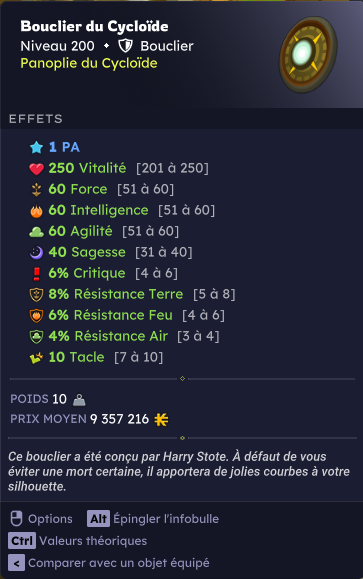Image resolution: width=363 pixels, height=579 pixels.
Task: Click the kamas currency icon
Action: tap(161, 419)
